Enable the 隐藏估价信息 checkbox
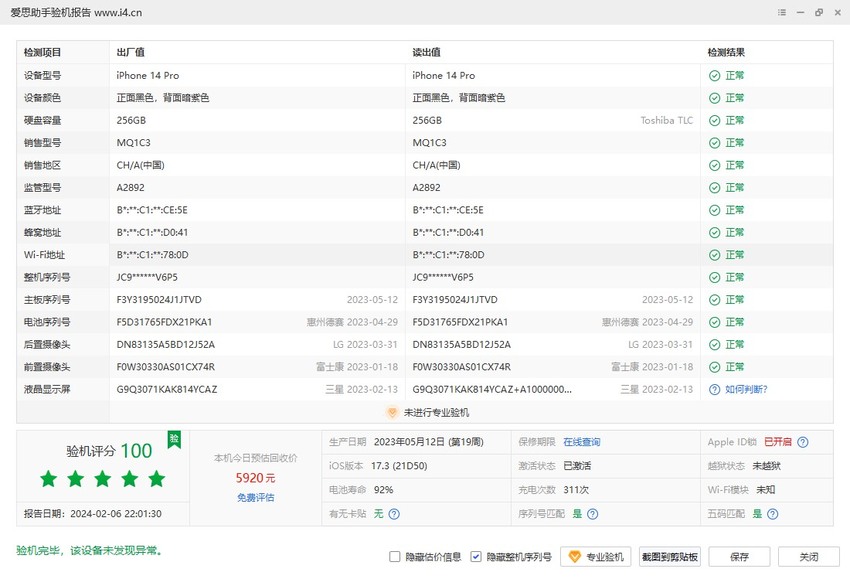The height and width of the screenshot is (579, 850). (x=395, y=557)
